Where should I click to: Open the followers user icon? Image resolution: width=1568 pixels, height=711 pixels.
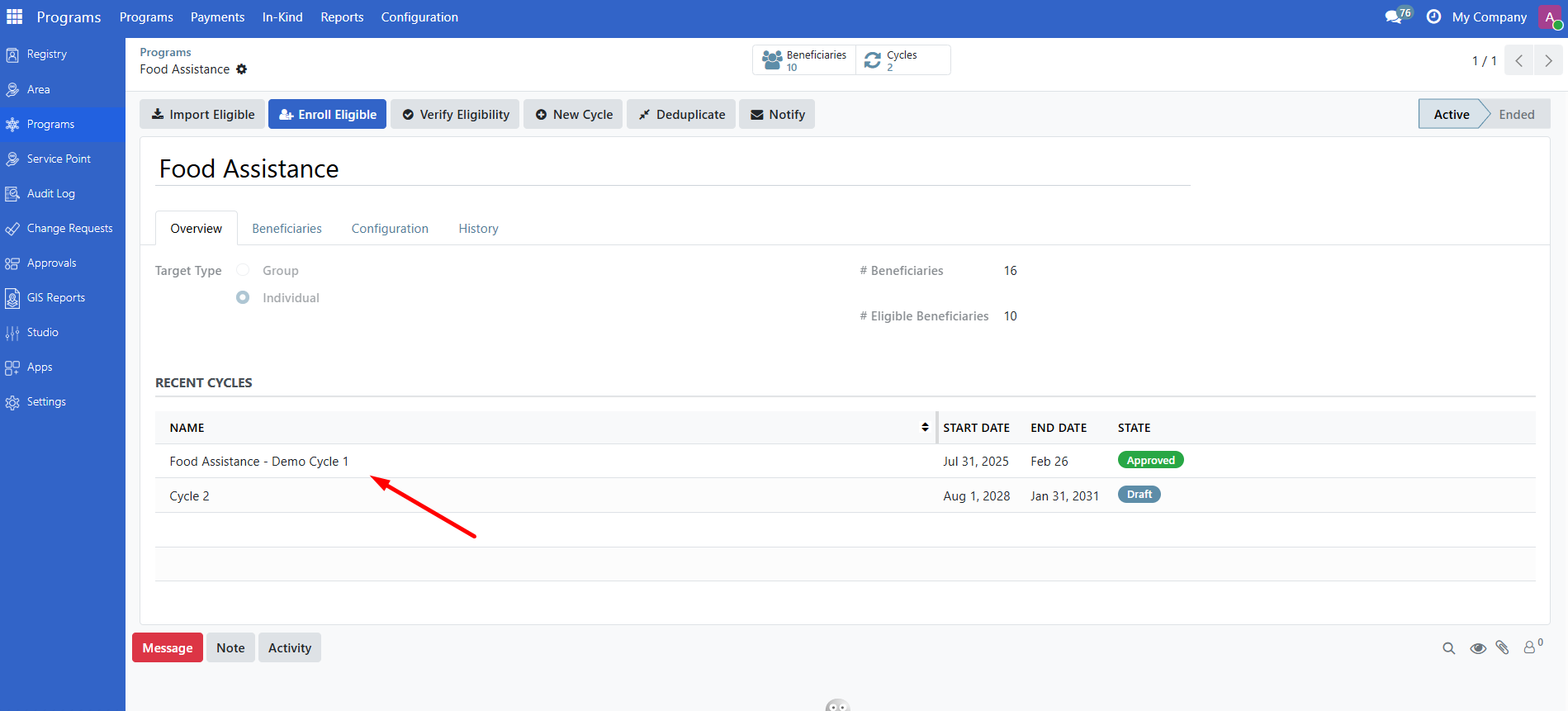pyautogui.click(x=1530, y=648)
